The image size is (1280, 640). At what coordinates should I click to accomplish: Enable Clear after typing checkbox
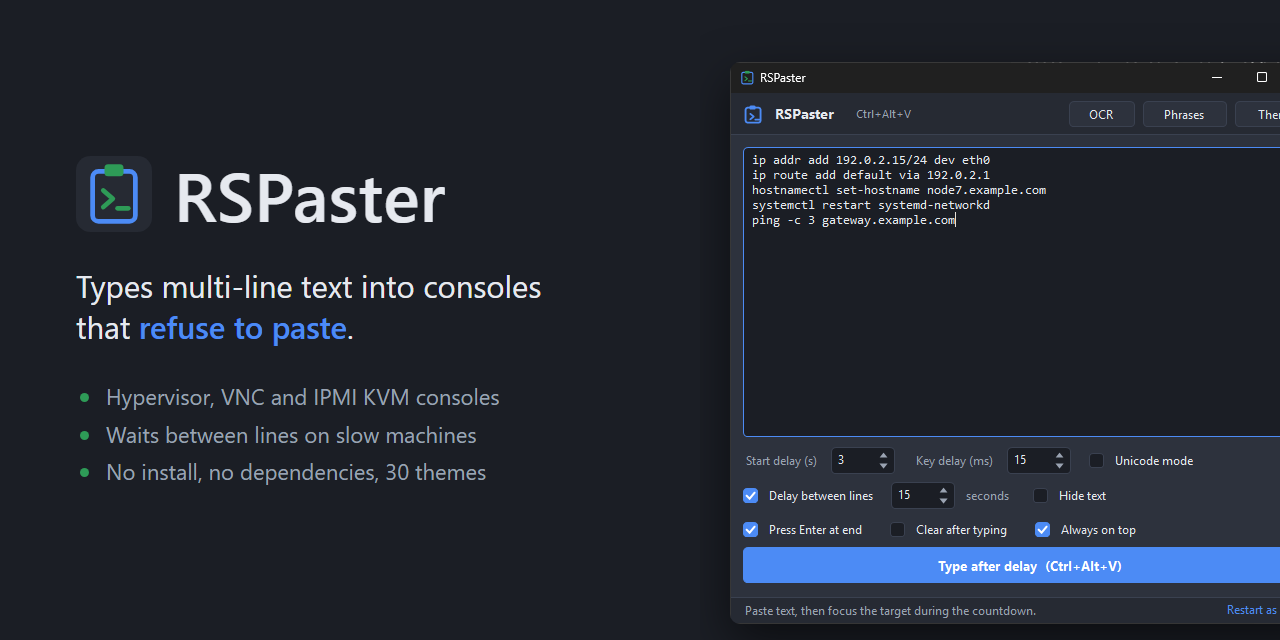898,530
